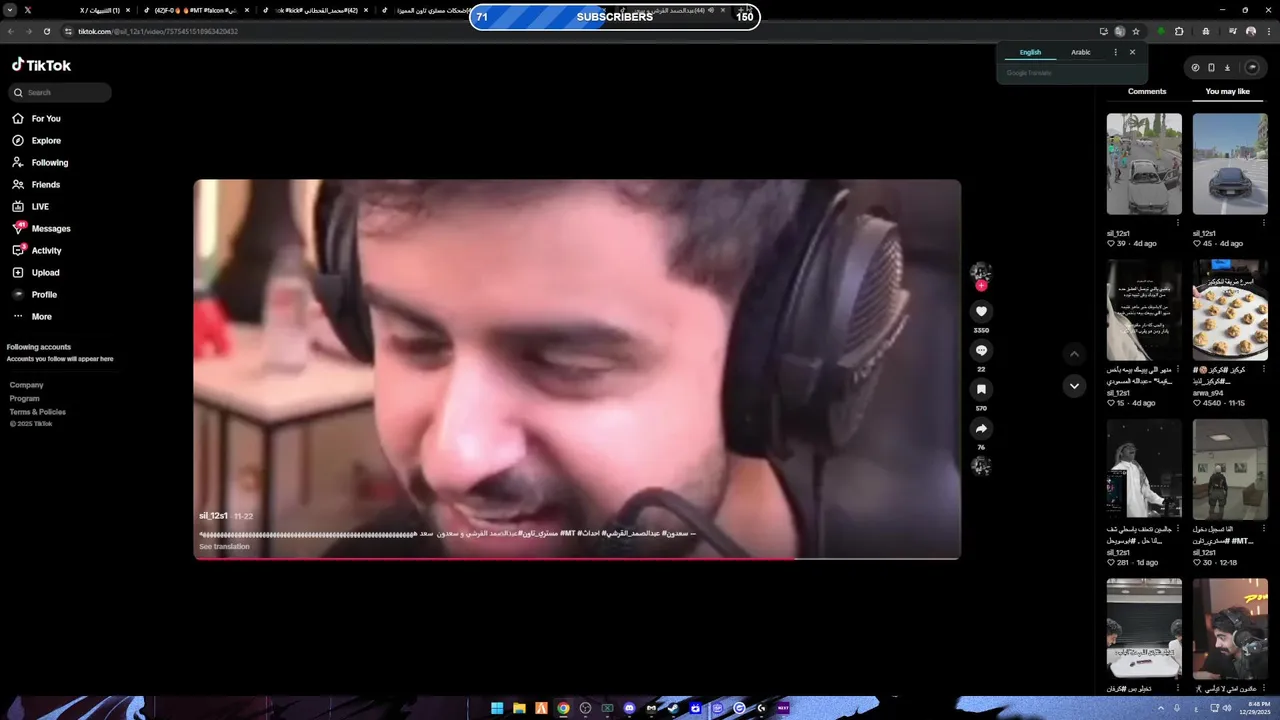Open Steam from the taskbar
This screenshot has height=720, width=1280.
(x=673, y=708)
